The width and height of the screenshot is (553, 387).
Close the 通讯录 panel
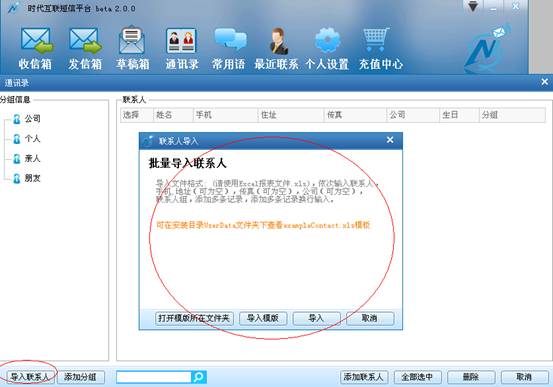click(x=545, y=82)
